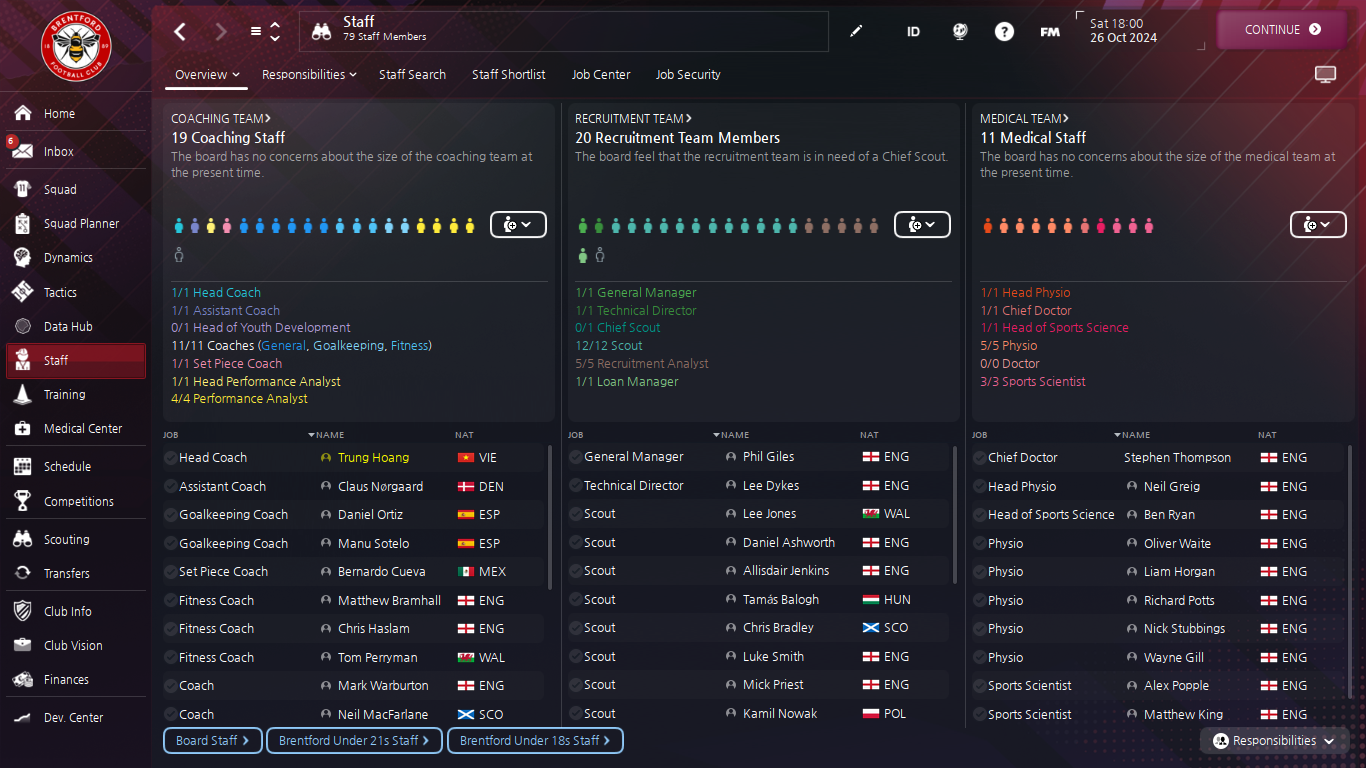
Task: Open Brentford Under 21s Staff
Action: pyautogui.click(x=354, y=741)
